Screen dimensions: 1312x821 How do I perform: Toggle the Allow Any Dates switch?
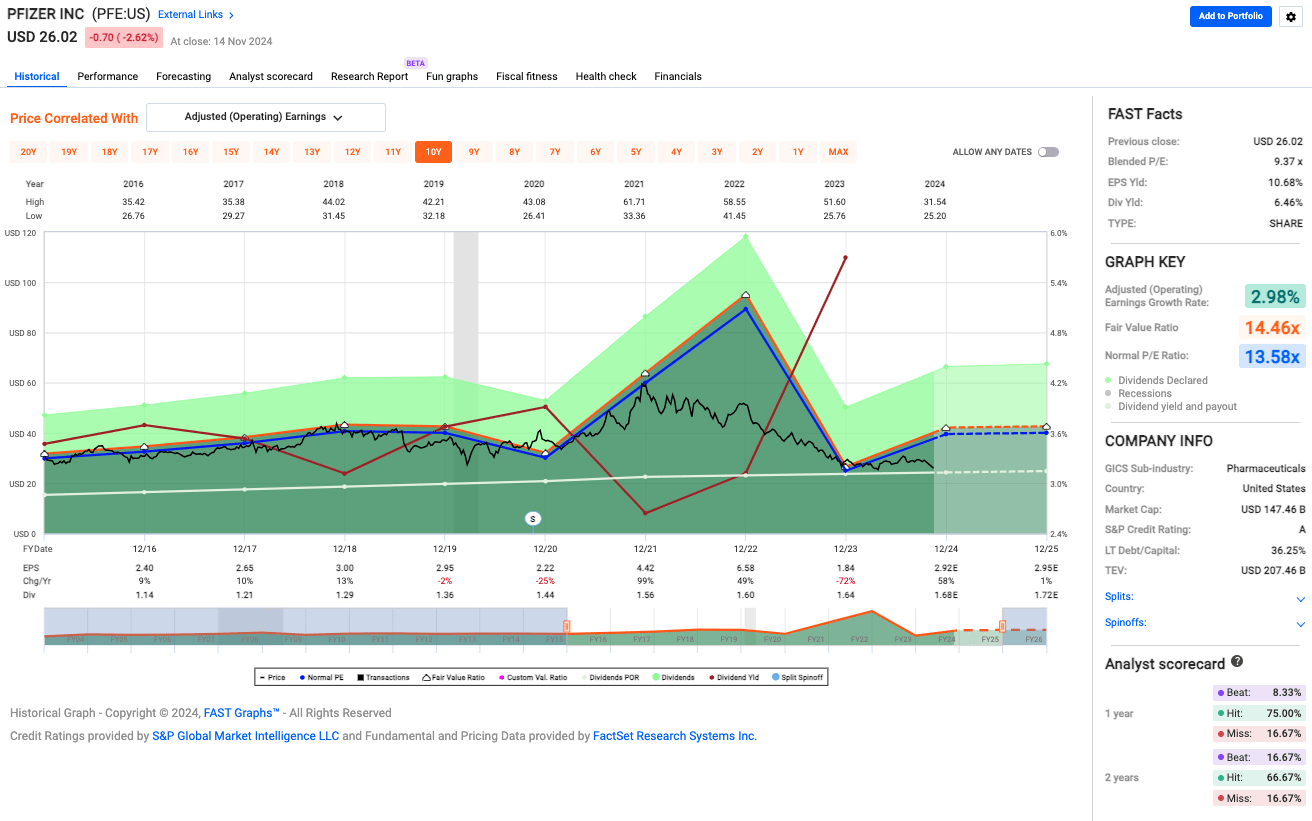click(1047, 152)
